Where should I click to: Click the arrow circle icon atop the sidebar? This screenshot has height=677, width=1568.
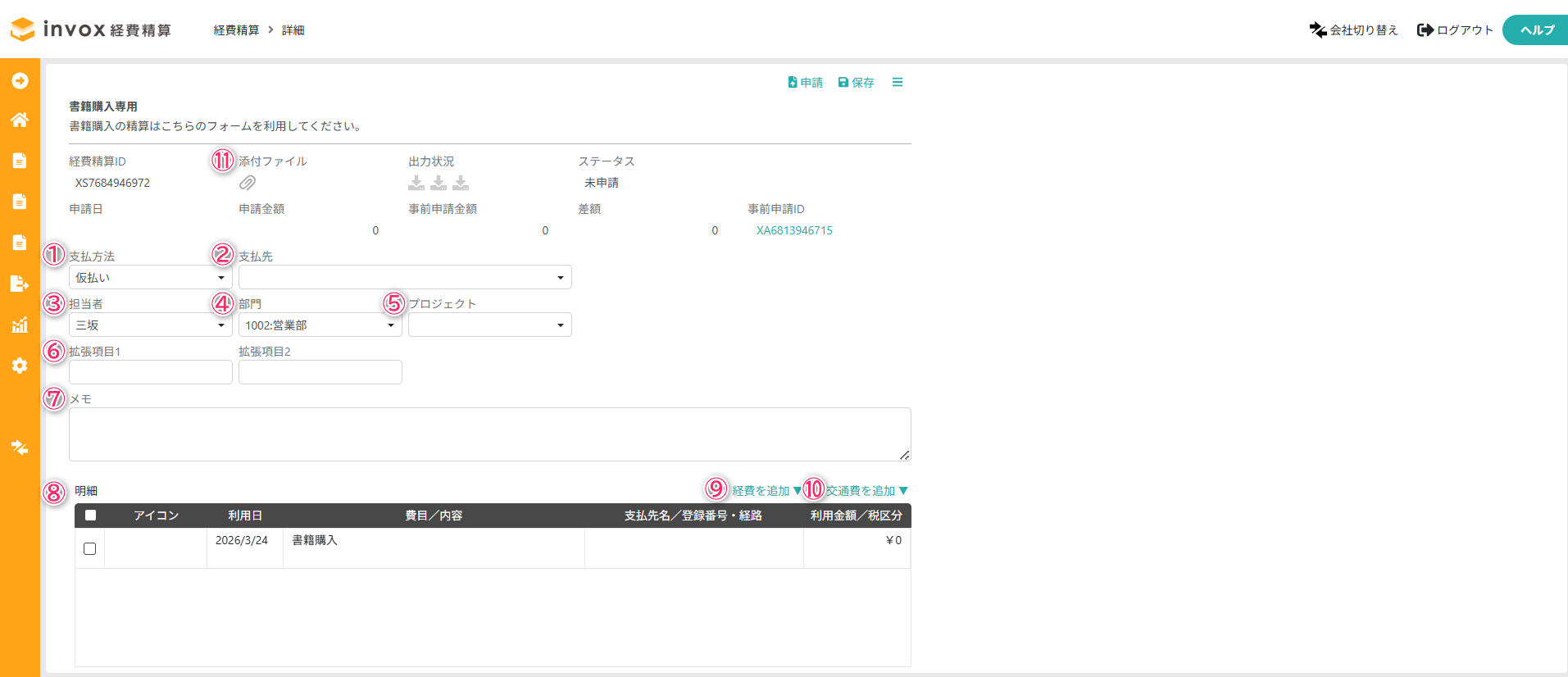(20, 80)
